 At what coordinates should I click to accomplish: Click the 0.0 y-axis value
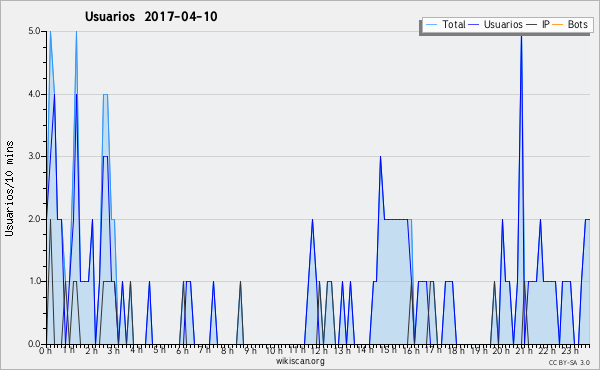pyautogui.click(x=34, y=344)
